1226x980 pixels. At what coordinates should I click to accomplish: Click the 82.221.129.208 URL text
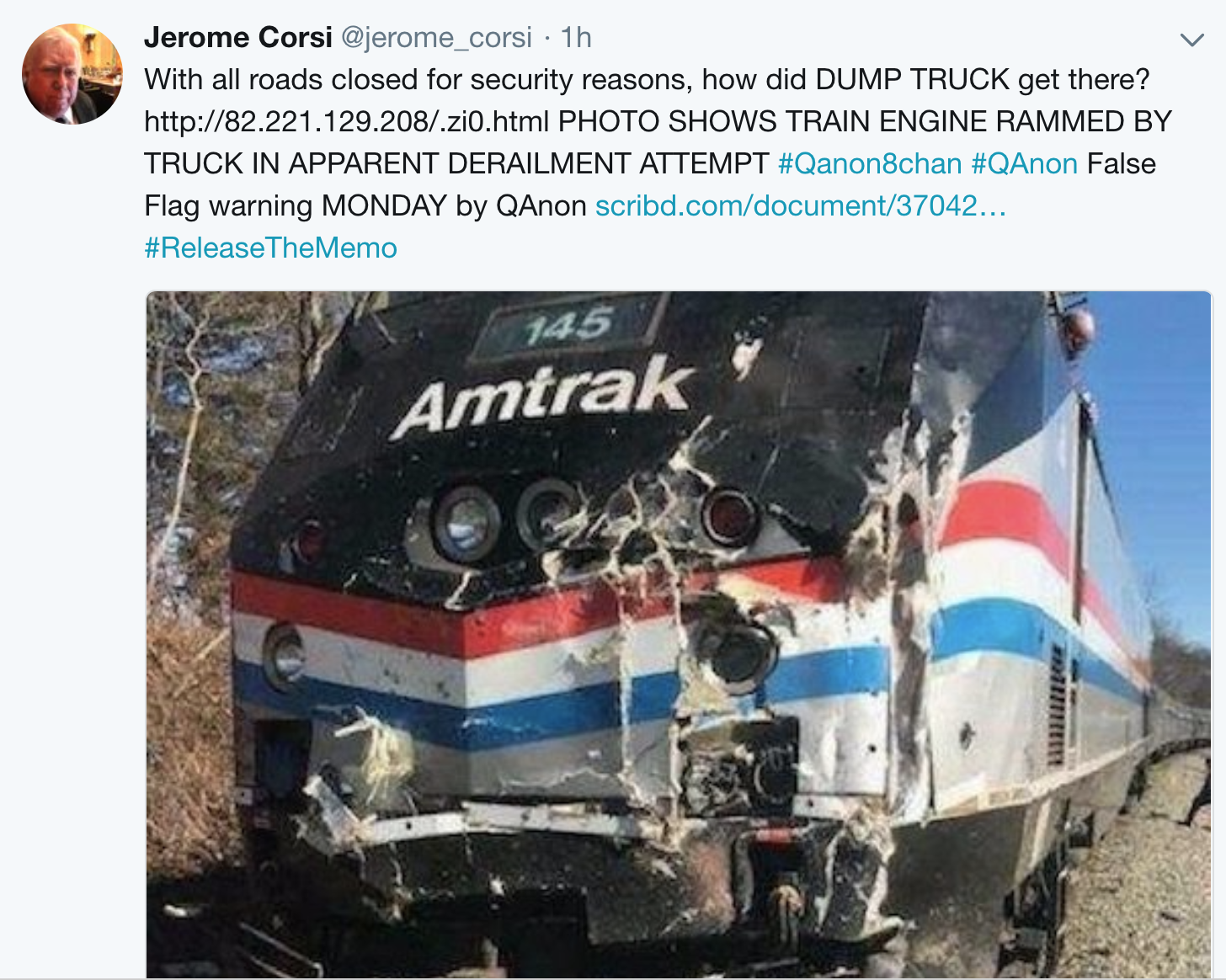(346, 121)
